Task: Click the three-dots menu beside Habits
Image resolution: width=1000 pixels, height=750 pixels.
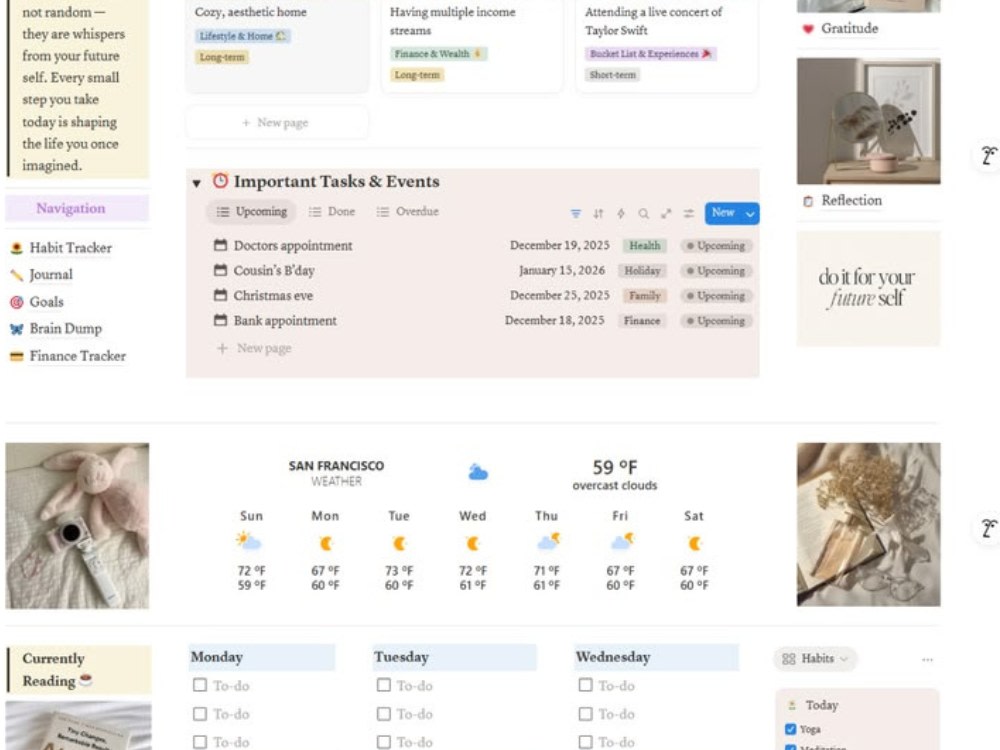Action: pyautogui.click(x=927, y=659)
